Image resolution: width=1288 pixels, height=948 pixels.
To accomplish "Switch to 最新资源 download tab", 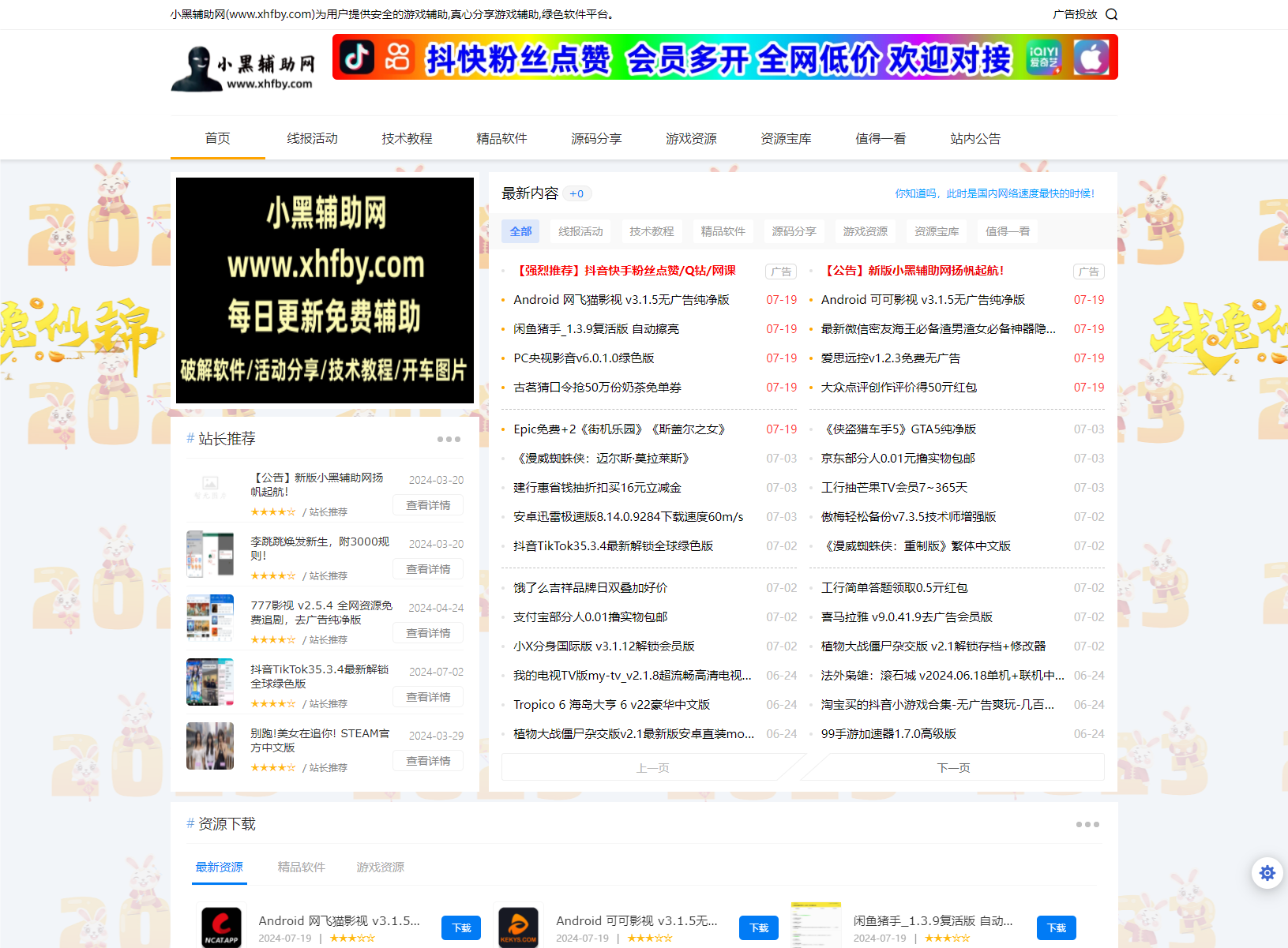I will (220, 867).
